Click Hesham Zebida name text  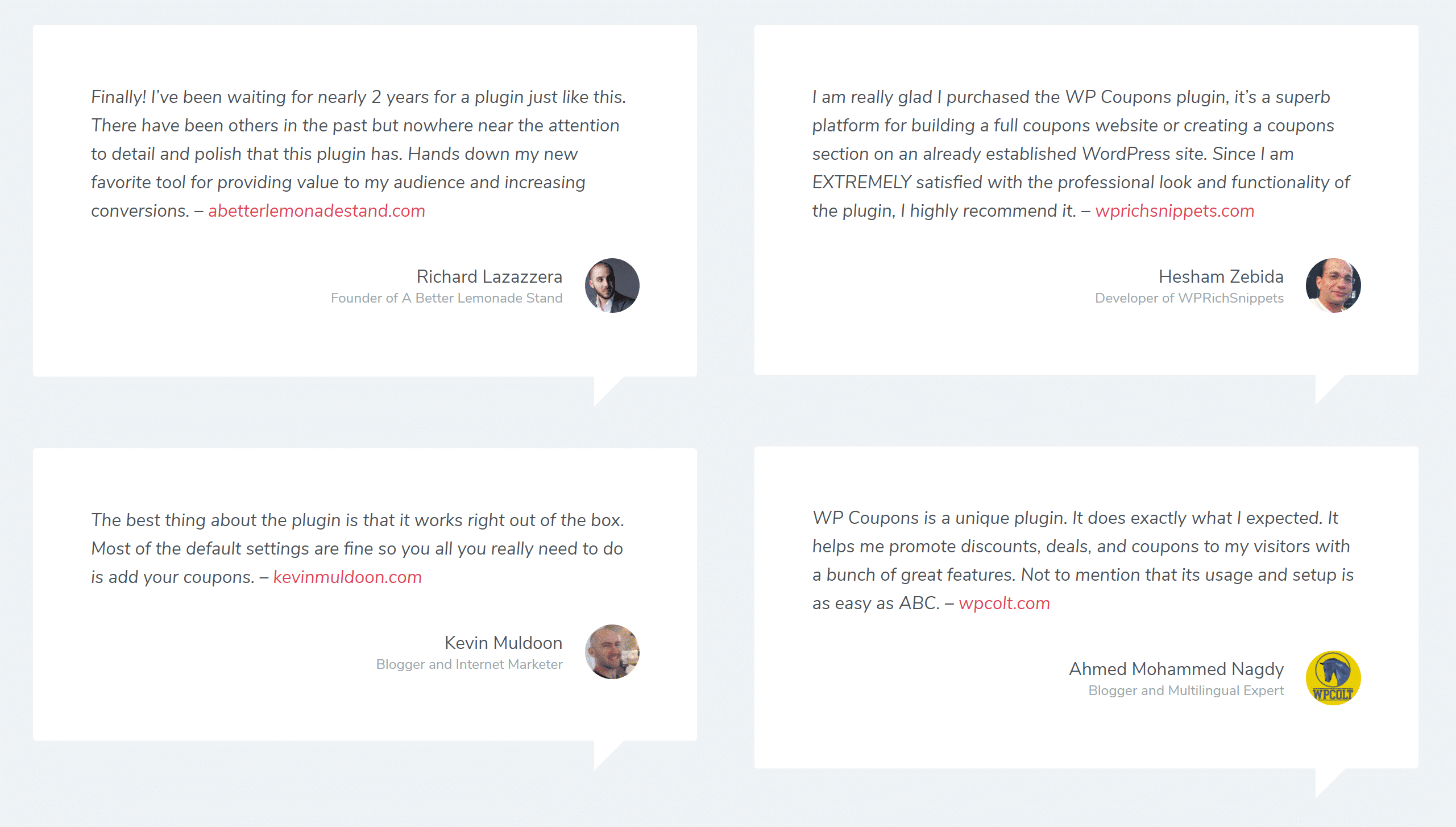click(x=1221, y=276)
